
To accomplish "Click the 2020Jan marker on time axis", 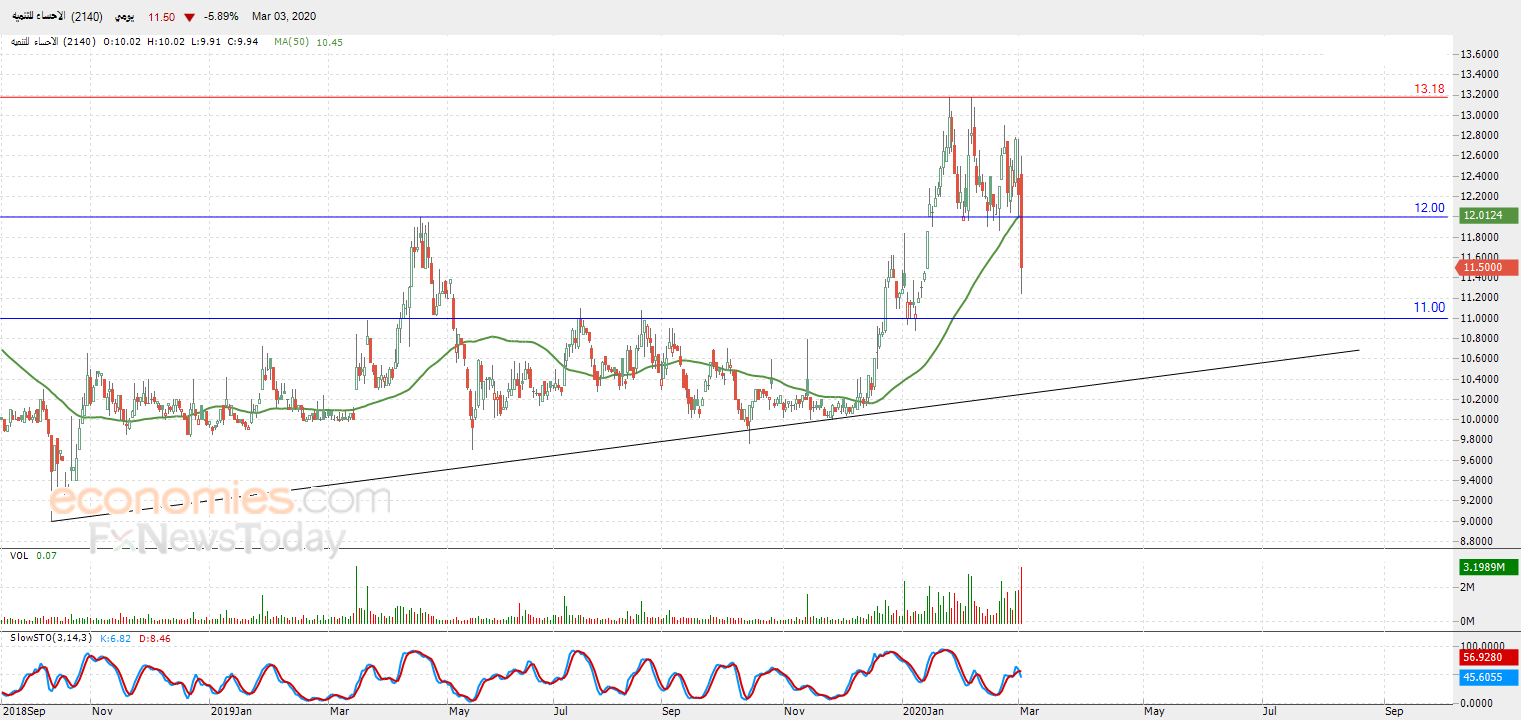I will click(x=923, y=711).
